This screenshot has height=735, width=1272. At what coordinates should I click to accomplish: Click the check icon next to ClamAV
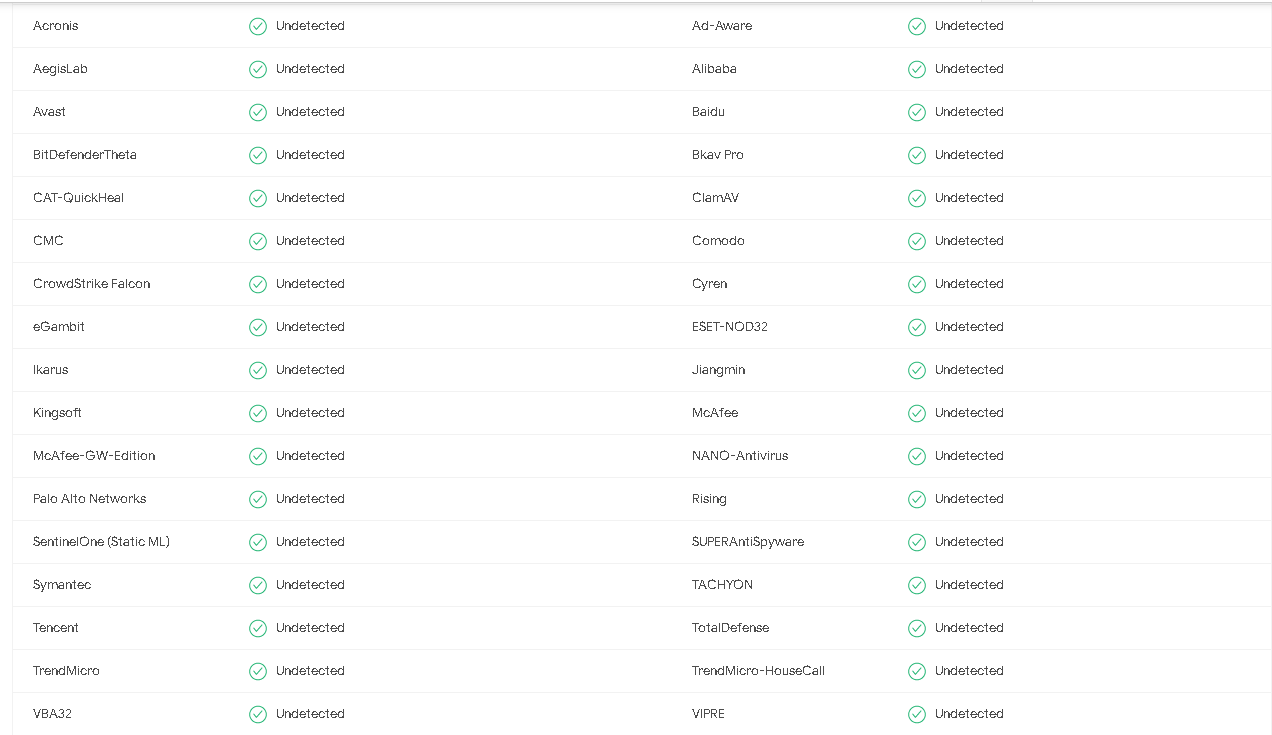coord(917,198)
